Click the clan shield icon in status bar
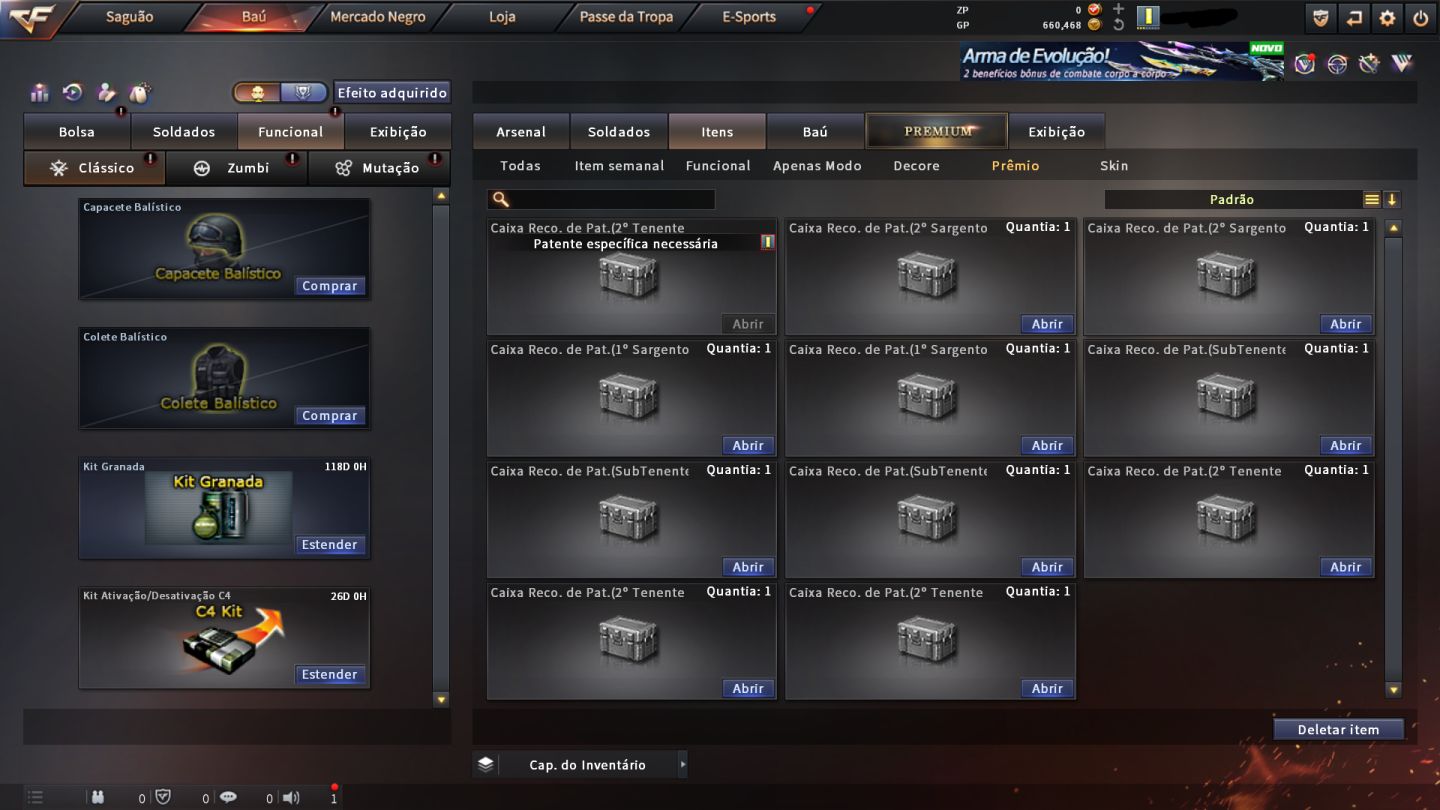 (163, 797)
